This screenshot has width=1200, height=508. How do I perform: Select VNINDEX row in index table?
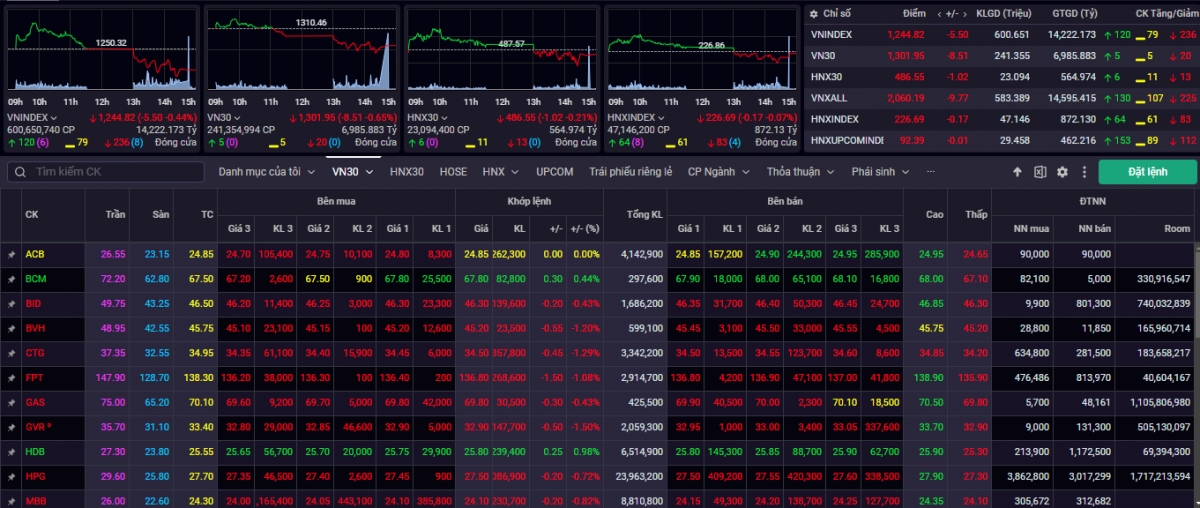(x=1002, y=35)
